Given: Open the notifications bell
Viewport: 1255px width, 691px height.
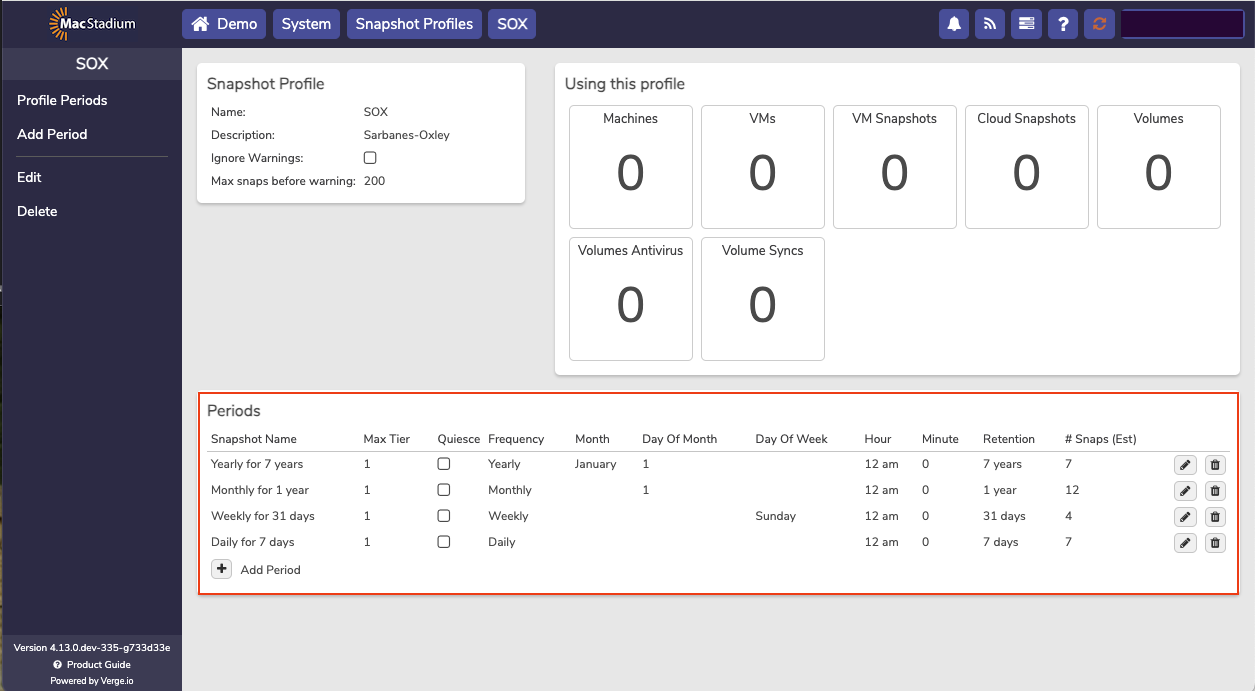Looking at the screenshot, I should coord(953,24).
